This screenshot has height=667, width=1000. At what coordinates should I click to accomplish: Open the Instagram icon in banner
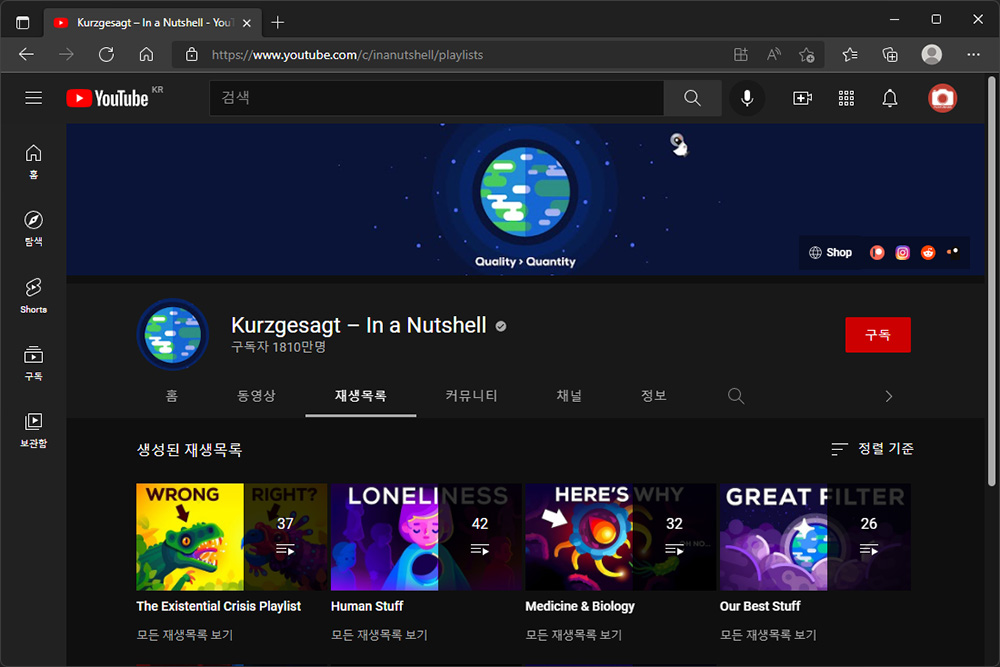pyautogui.click(x=902, y=253)
